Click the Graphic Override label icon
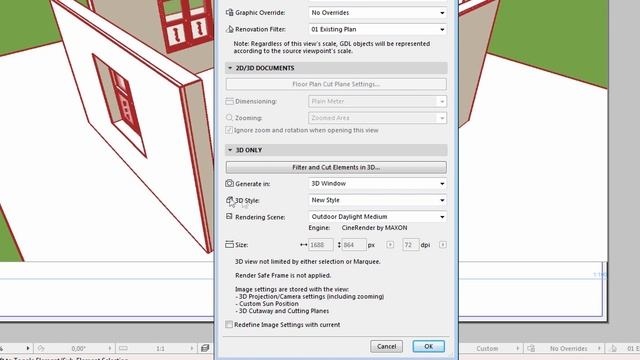Screen dimensions: 640x360 [229, 13]
